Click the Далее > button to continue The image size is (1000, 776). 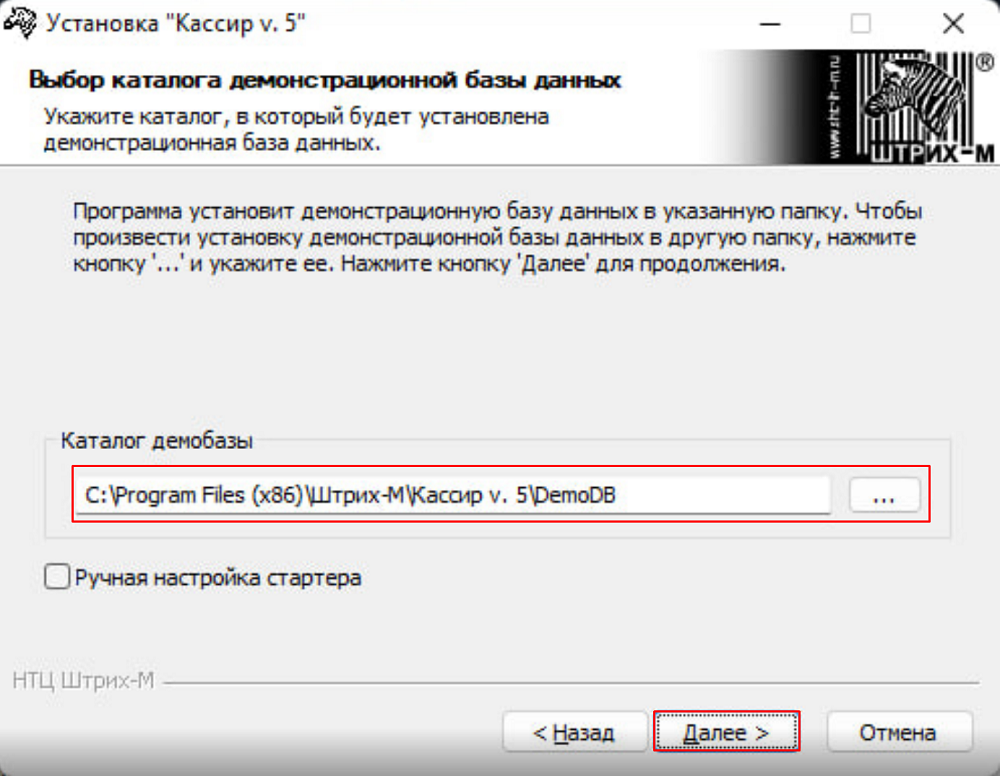[726, 732]
